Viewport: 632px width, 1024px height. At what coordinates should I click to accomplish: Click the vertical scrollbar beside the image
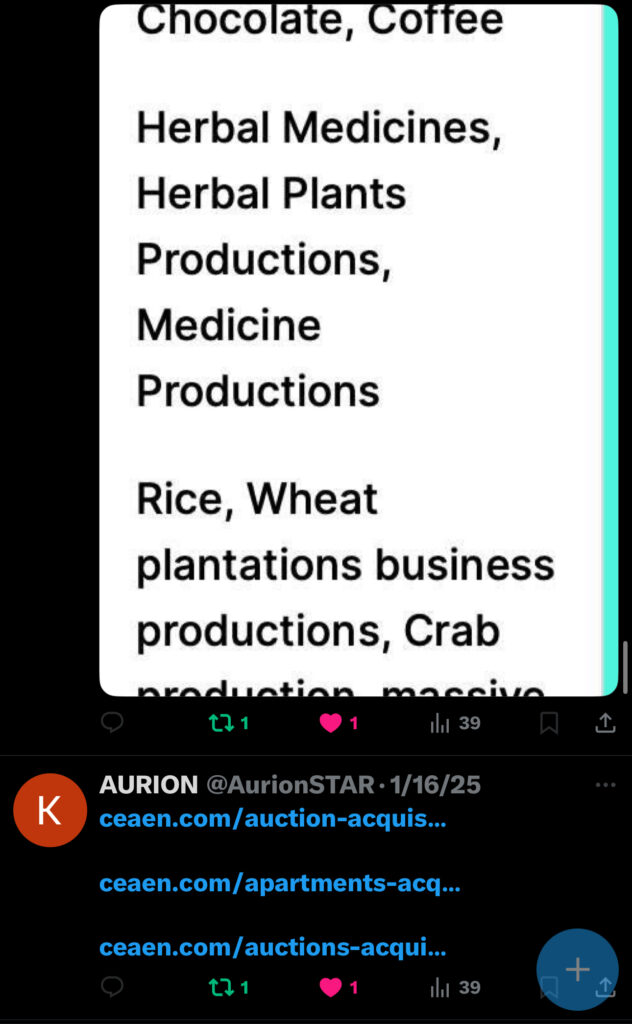pyautogui.click(x=626, y=665)
